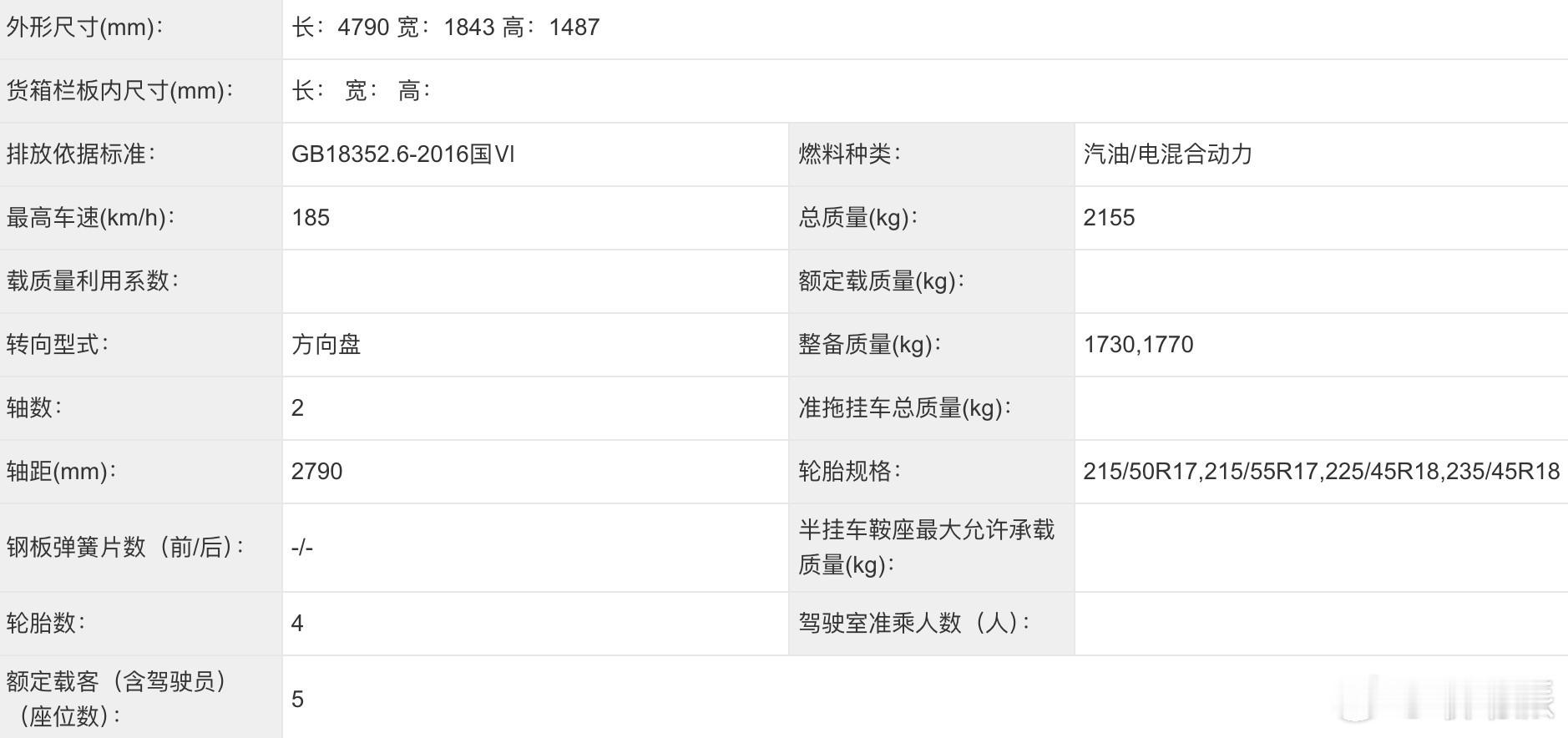Screen dimensions: 1568x738
Task: Click the 额定载质量(kg) label
Action: coord(881,281)
